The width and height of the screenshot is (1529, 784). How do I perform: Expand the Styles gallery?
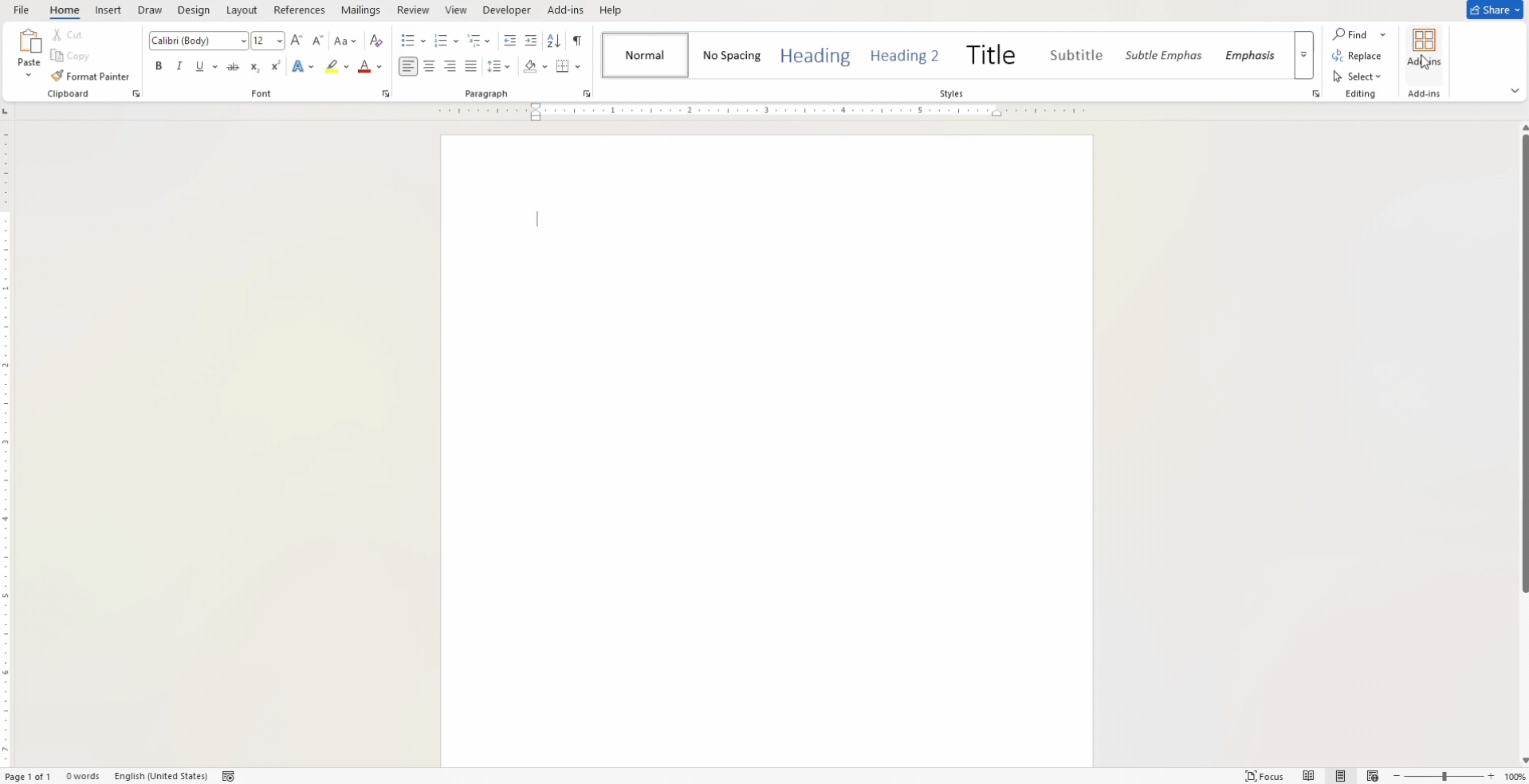[x=1303, y=55]
